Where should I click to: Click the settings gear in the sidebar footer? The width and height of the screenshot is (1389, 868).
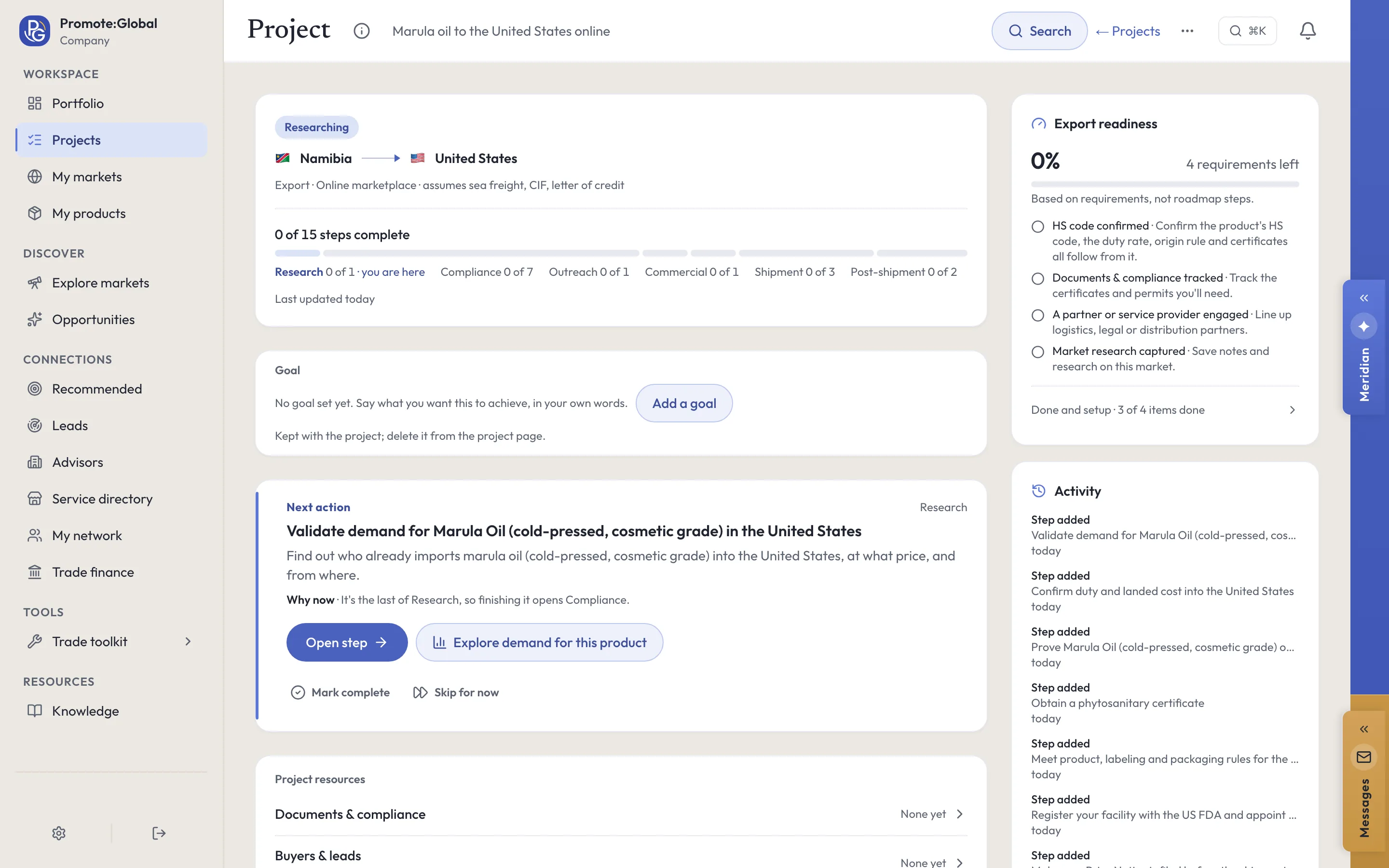click(x=58, y=833)
